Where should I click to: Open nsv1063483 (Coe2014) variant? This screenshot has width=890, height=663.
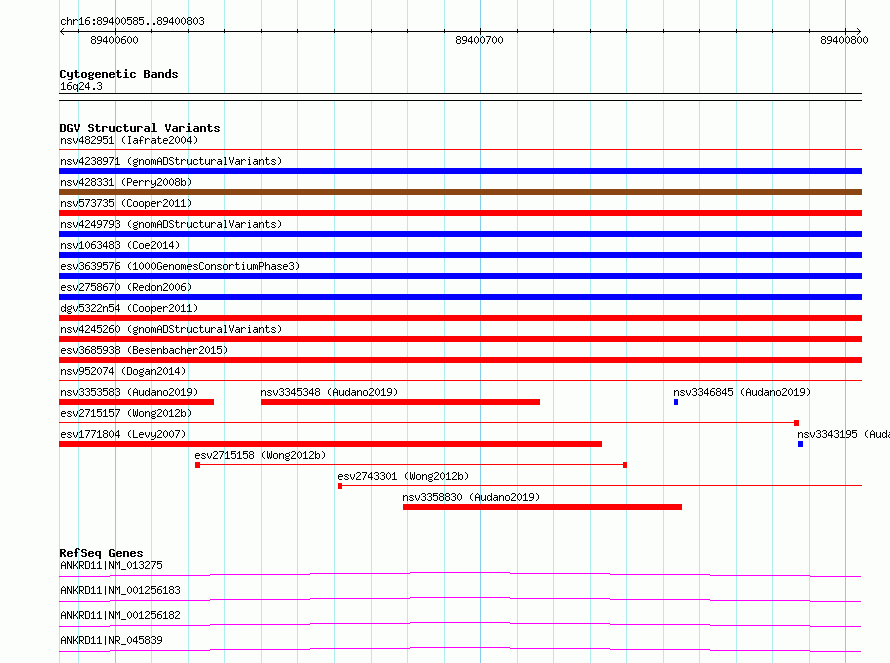click(x=120, y=245)
